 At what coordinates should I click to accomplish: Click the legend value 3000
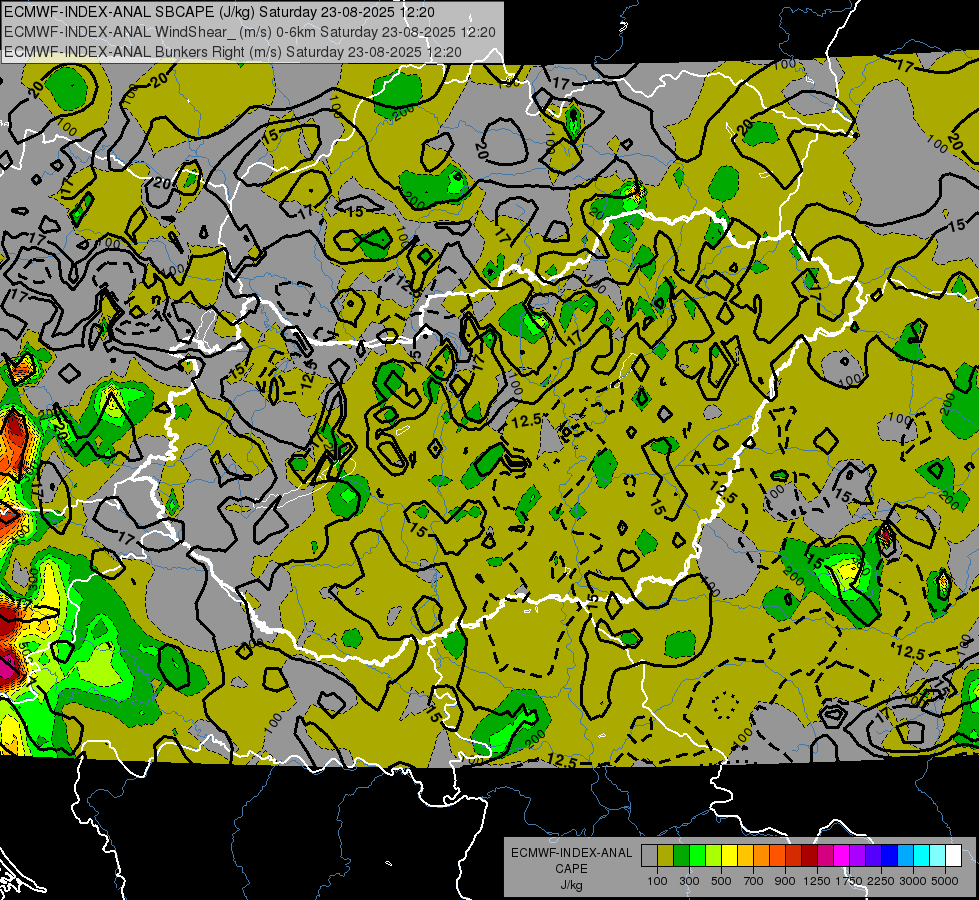click(913, 881)
